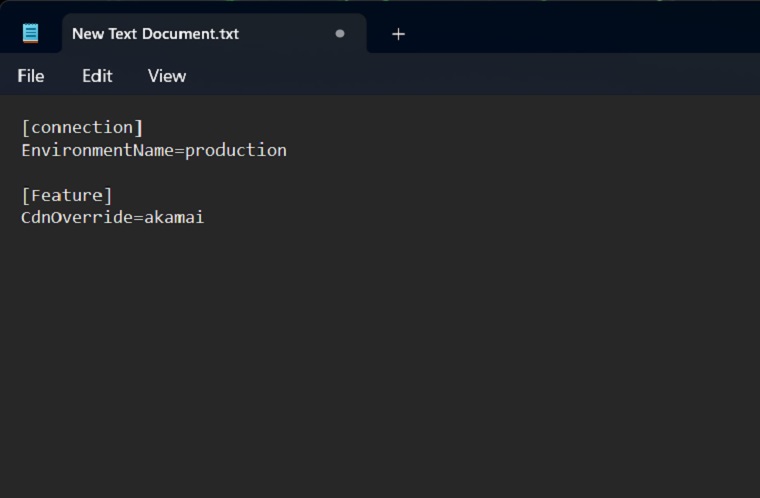The image size is (760, 498).
Task: Click the akamai value text
Action: pos(174,217)
